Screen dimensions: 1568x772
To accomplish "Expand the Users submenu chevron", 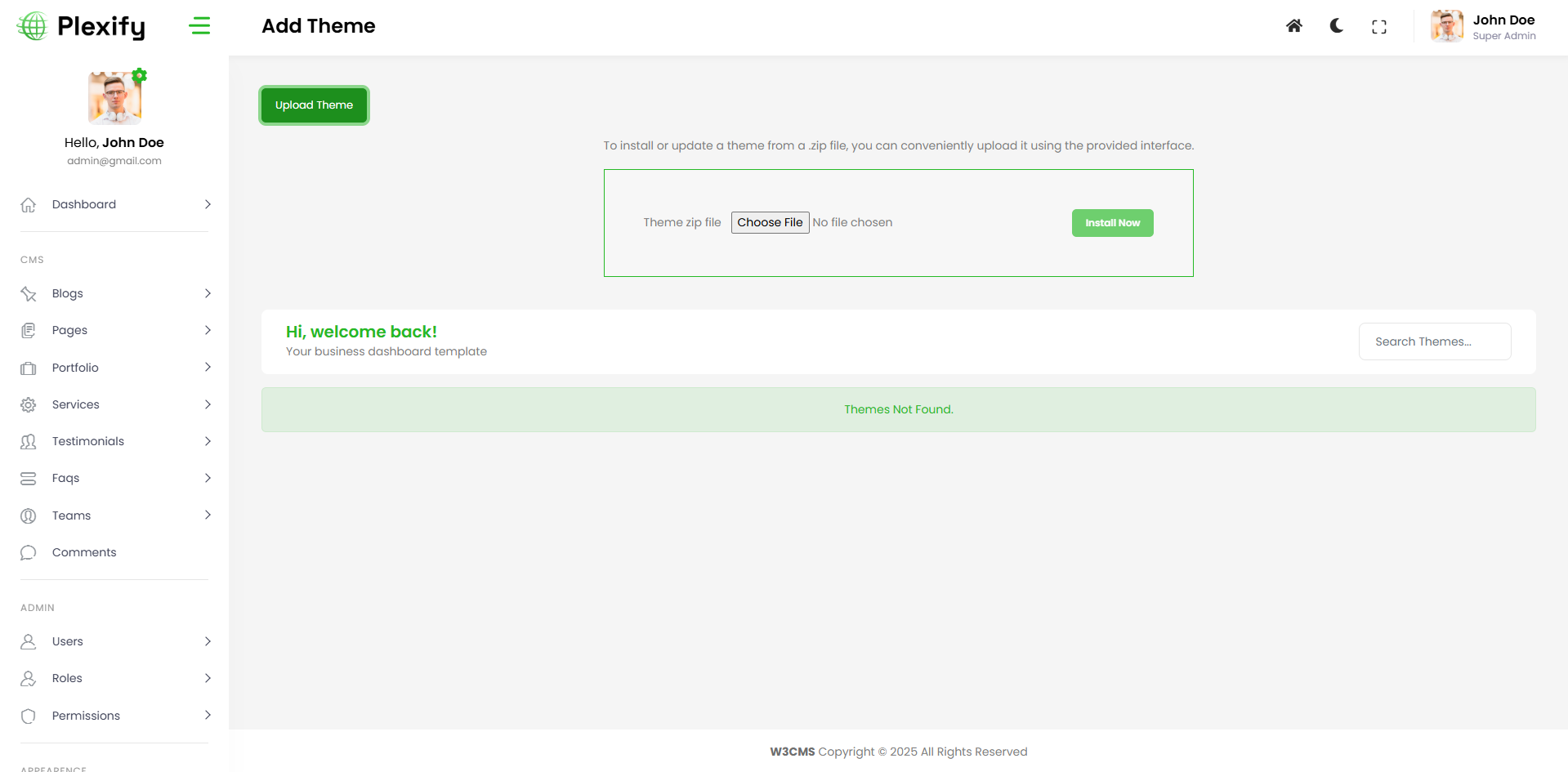I will point(208,641).
